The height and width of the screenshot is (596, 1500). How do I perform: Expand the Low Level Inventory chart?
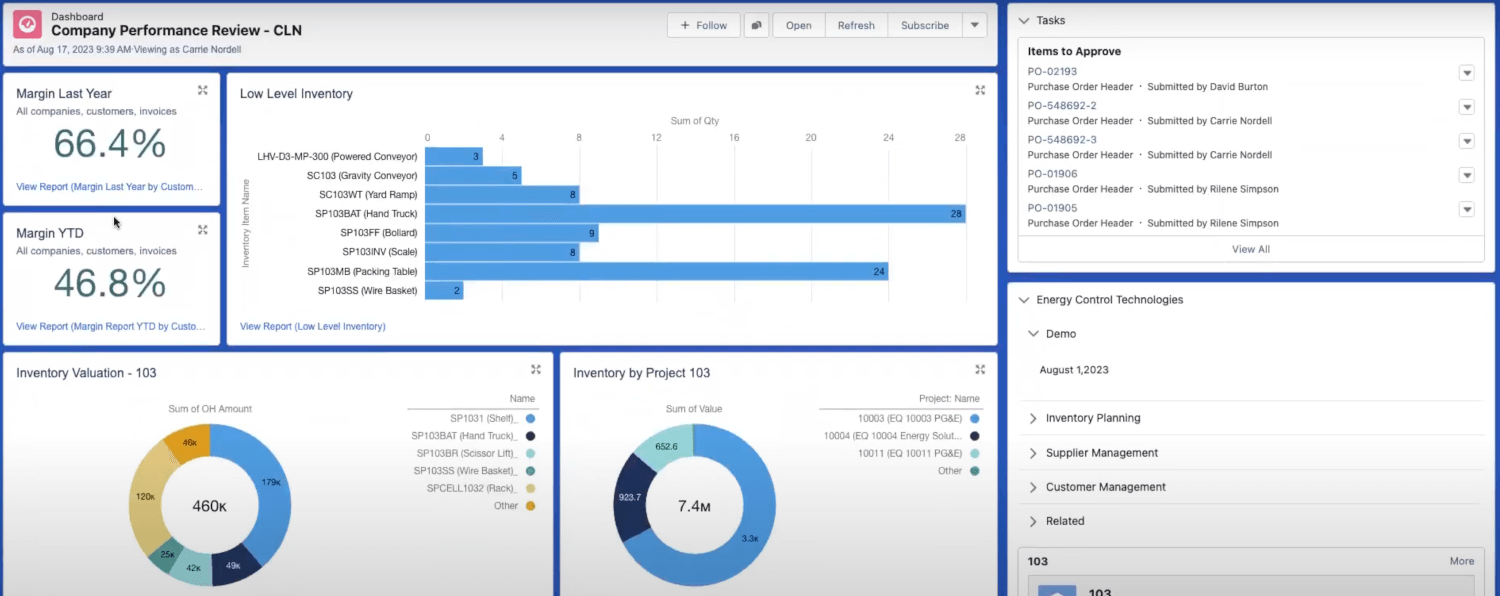pyautogui.click(x=980, y=90)
